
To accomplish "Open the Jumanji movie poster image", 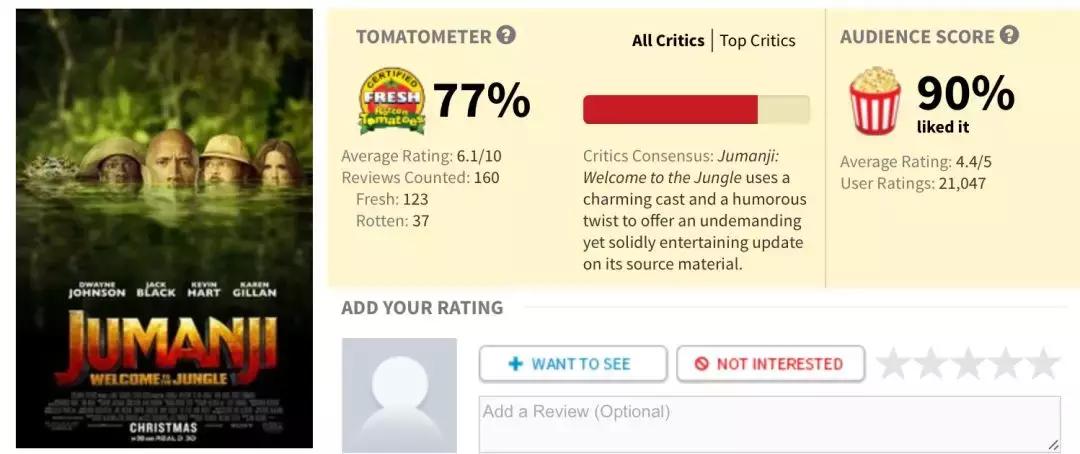I will point(164,228).
